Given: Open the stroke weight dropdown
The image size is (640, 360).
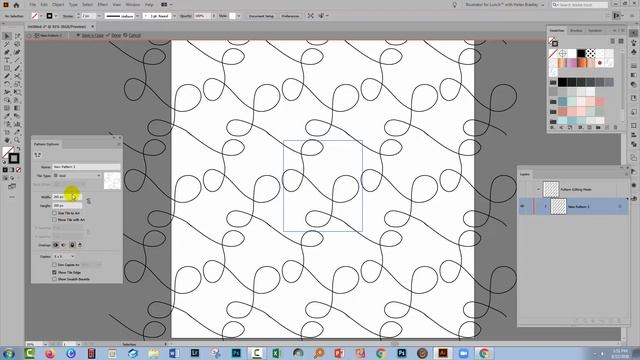Looking at the screenshot, I should pos(99,16).
